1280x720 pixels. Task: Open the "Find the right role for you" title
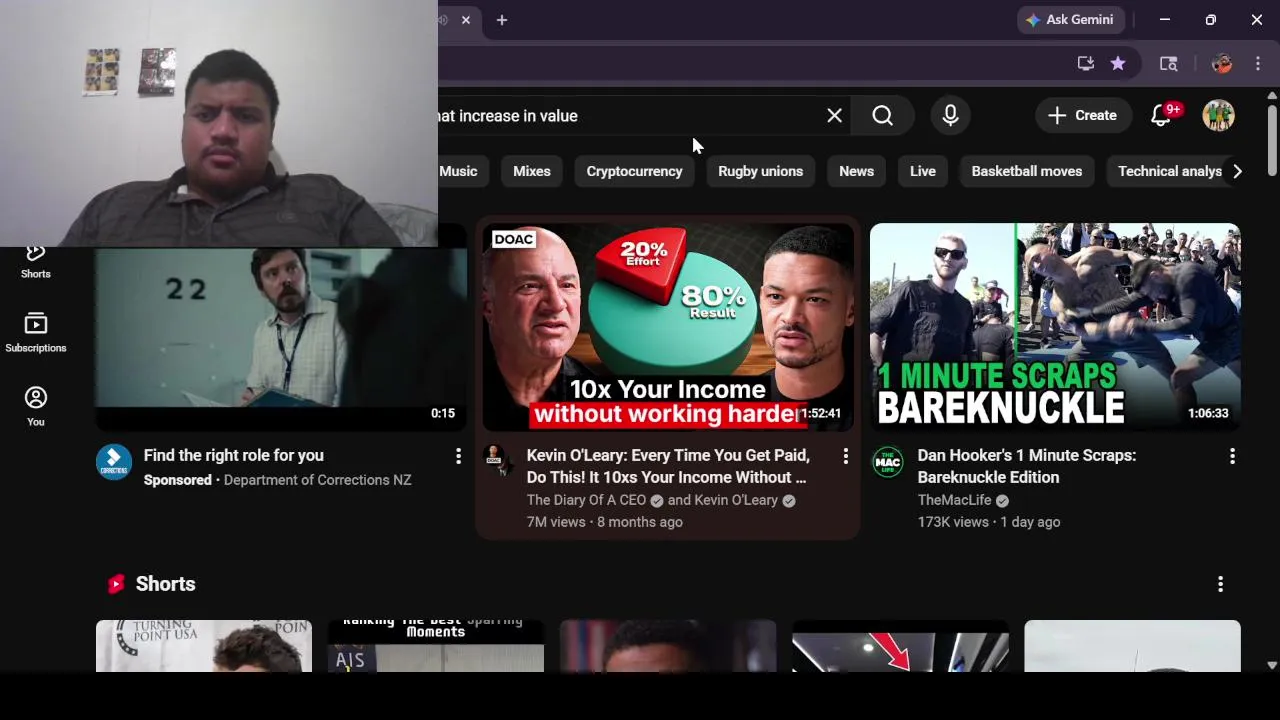233,455
